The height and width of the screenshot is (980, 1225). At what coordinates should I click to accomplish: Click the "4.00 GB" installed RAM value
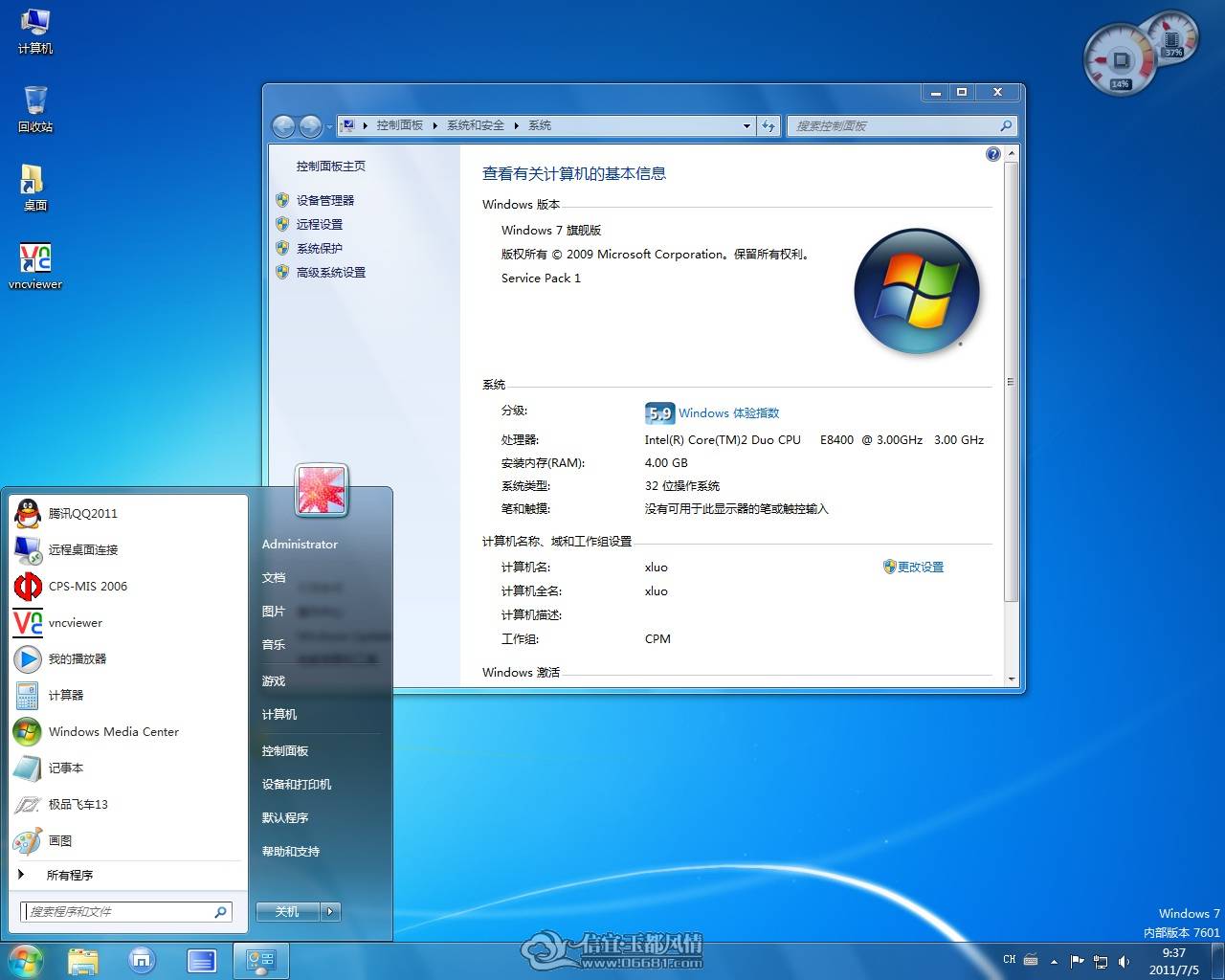point(666,462)
